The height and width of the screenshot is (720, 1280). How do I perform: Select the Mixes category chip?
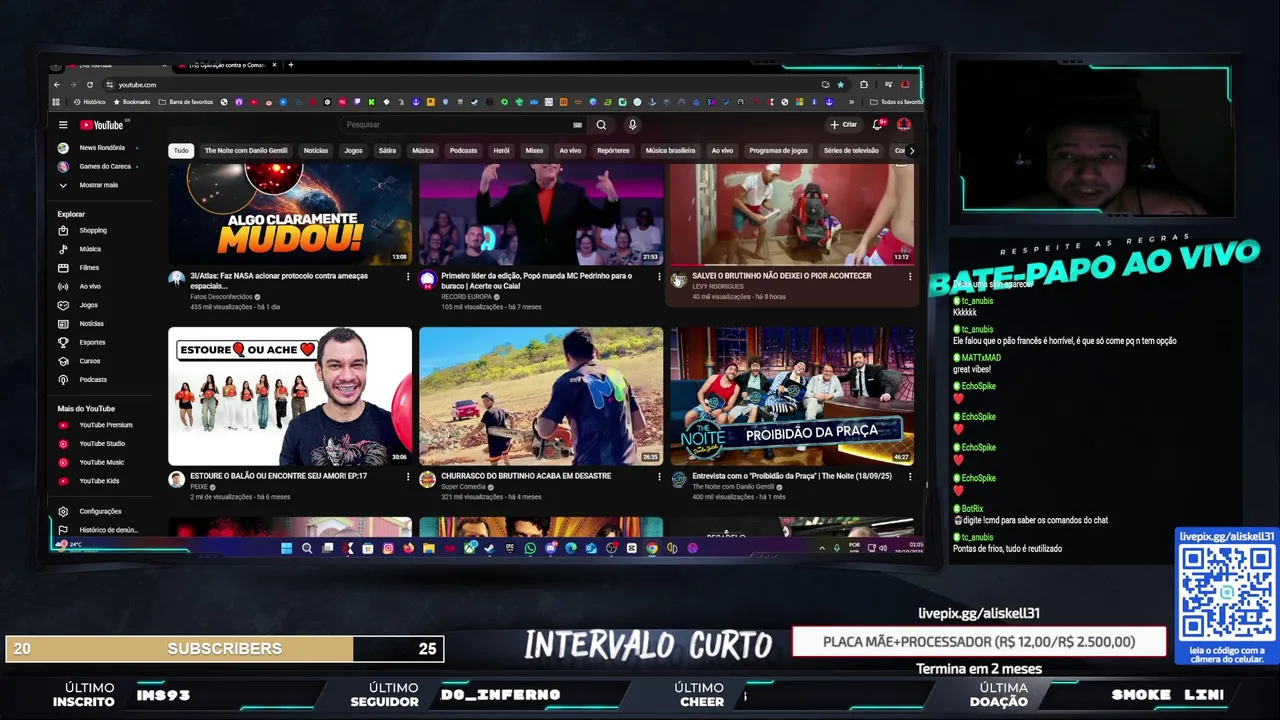[535, 151]
